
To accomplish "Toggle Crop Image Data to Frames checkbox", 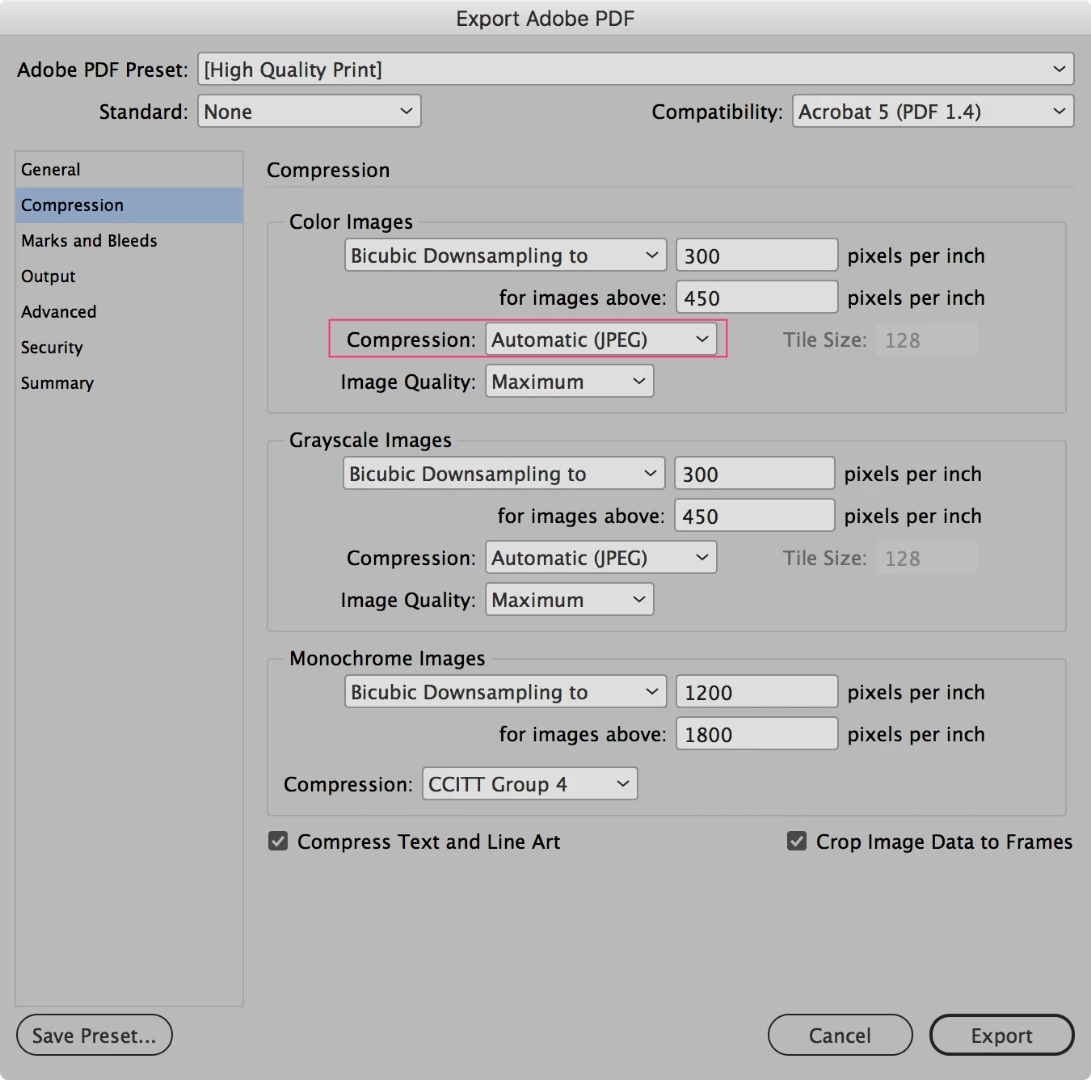I will point(797,841).
